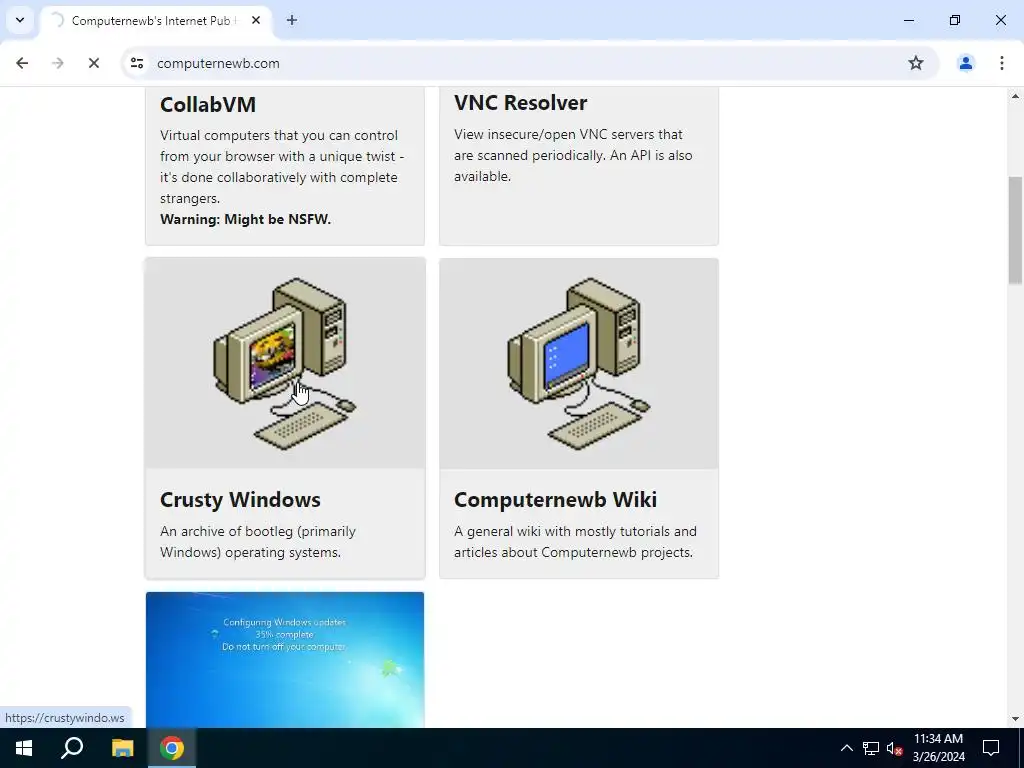This screenshot has height=768, width=1024.
Task: Click 'An archive of bootleg' description text
Action: click(258, 541)
